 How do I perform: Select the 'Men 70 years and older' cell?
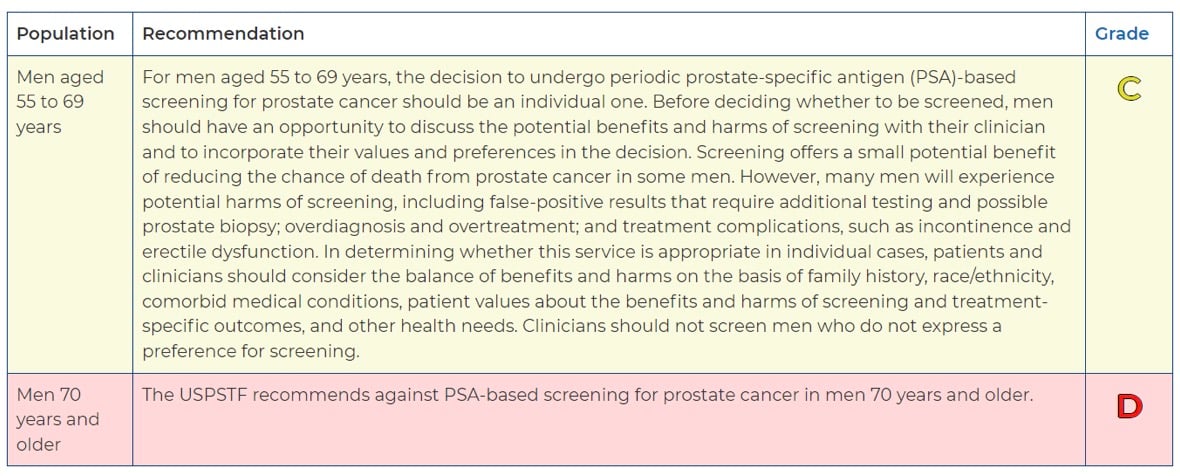click(58, 419)
